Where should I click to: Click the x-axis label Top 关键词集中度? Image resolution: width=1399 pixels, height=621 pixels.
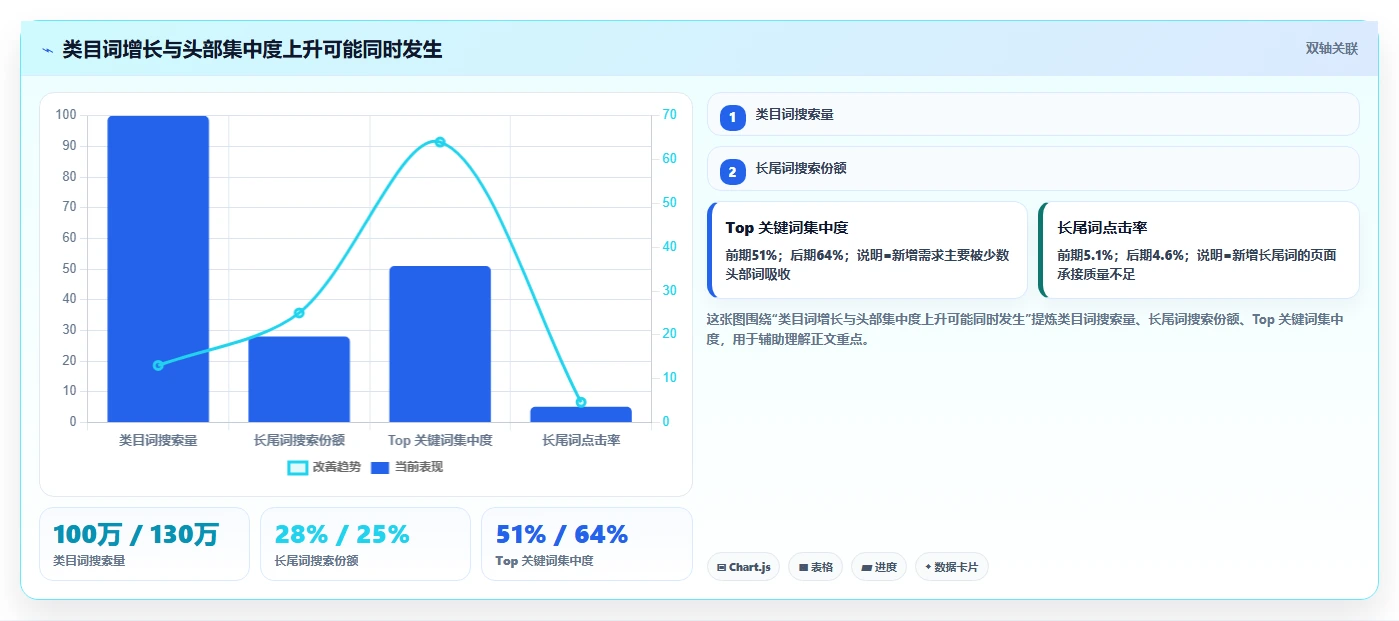(440, 440)
